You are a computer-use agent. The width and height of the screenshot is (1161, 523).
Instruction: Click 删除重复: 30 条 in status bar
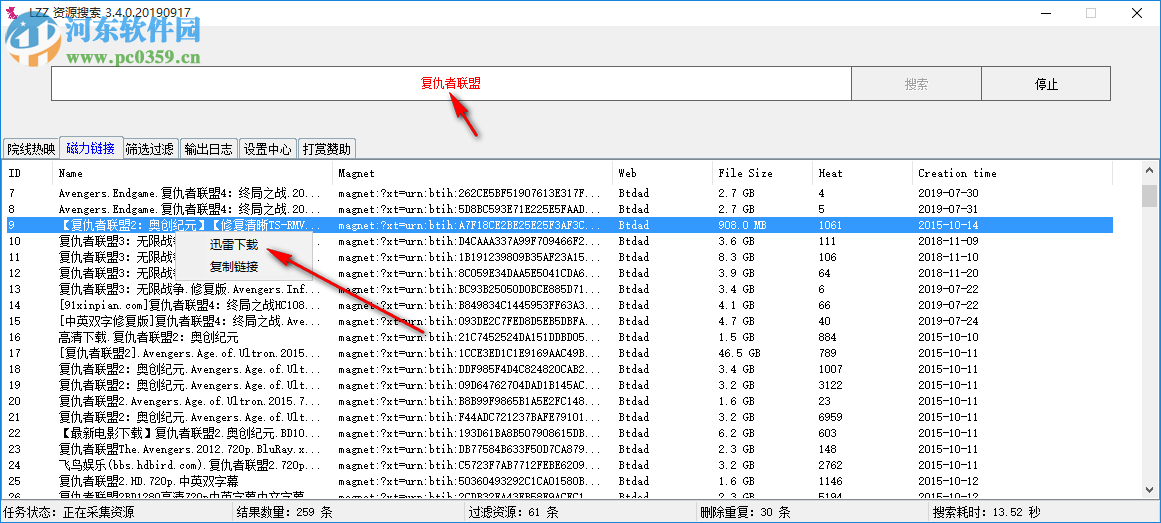[746, 512]
